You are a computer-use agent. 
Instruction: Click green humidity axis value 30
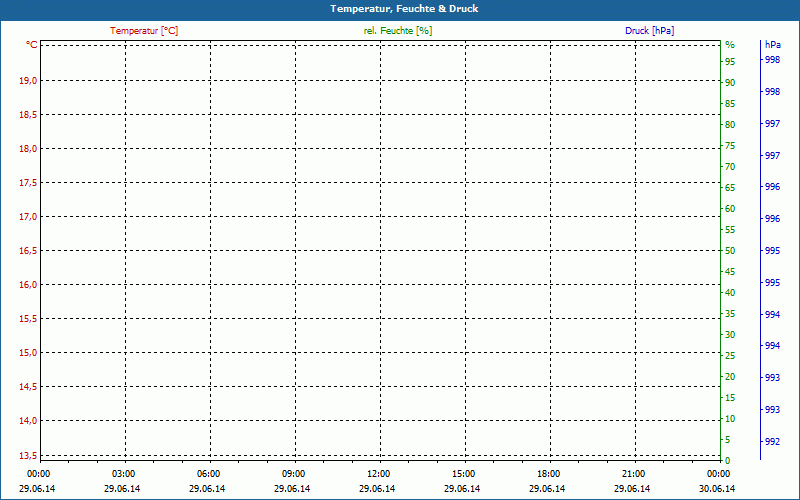(730, 335)
